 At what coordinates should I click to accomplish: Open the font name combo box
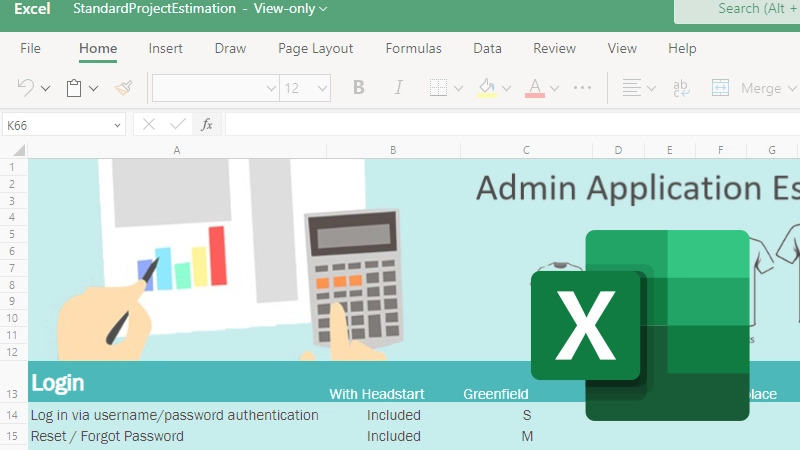215,88
